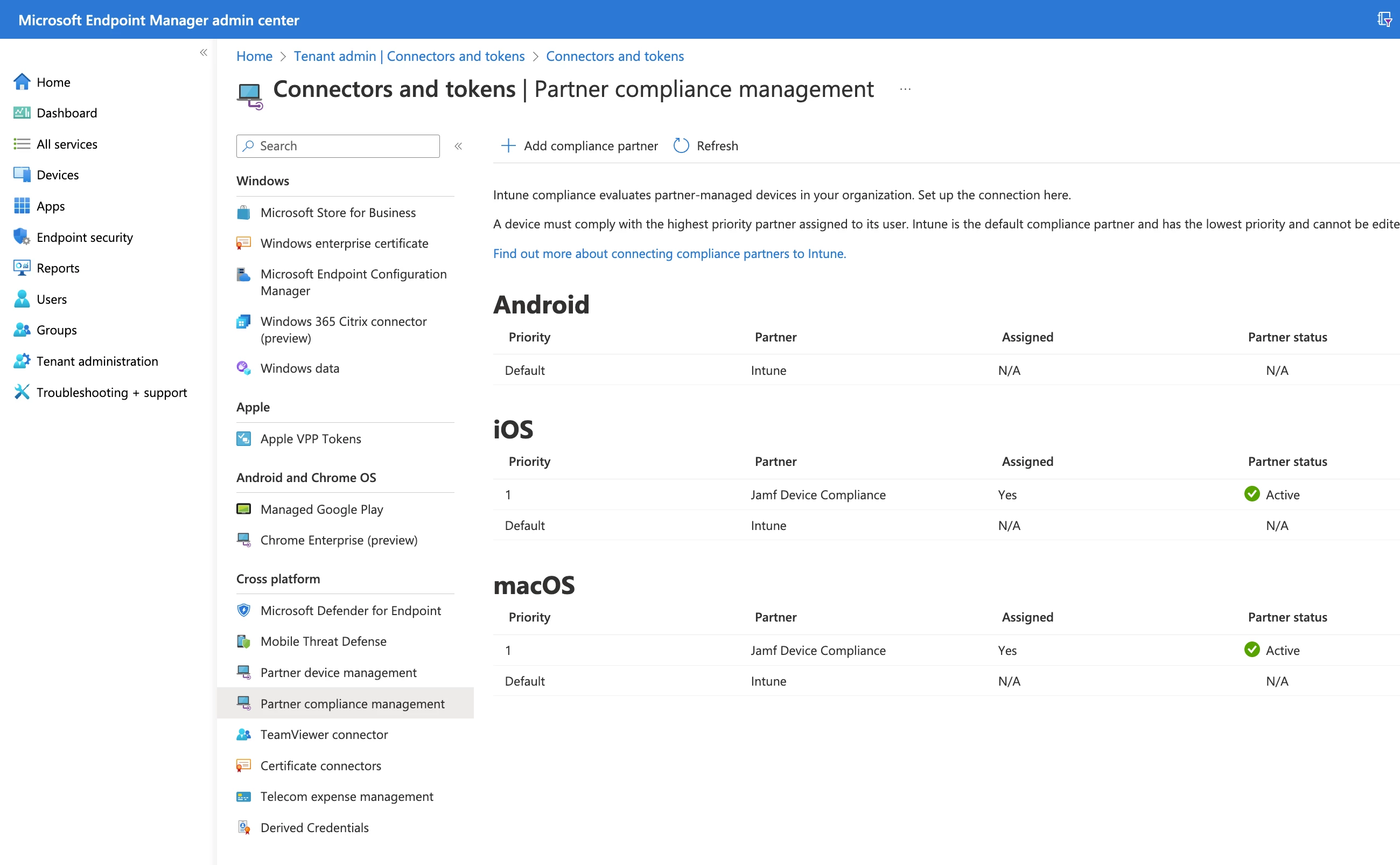Viewport: 1400px width, 865px height.
Task: Open Tenant admin | Connectors and tokens breadcrumb
Action: [x=409, y=56]
